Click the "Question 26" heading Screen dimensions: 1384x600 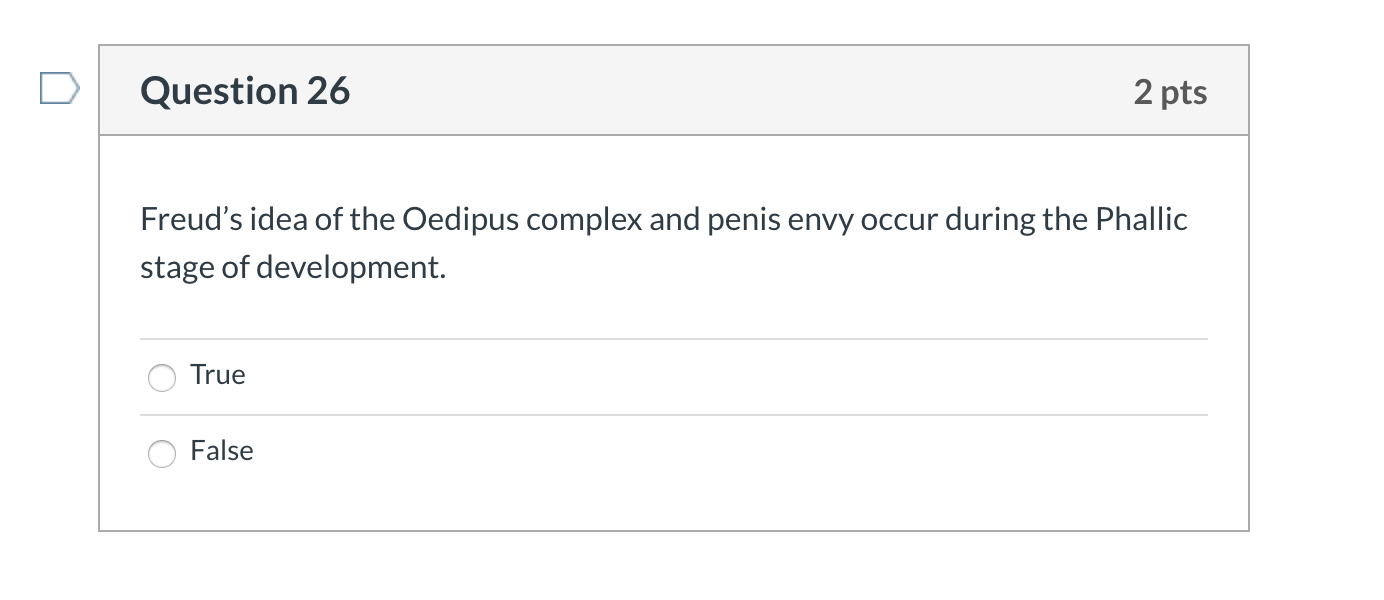[245, 91]
